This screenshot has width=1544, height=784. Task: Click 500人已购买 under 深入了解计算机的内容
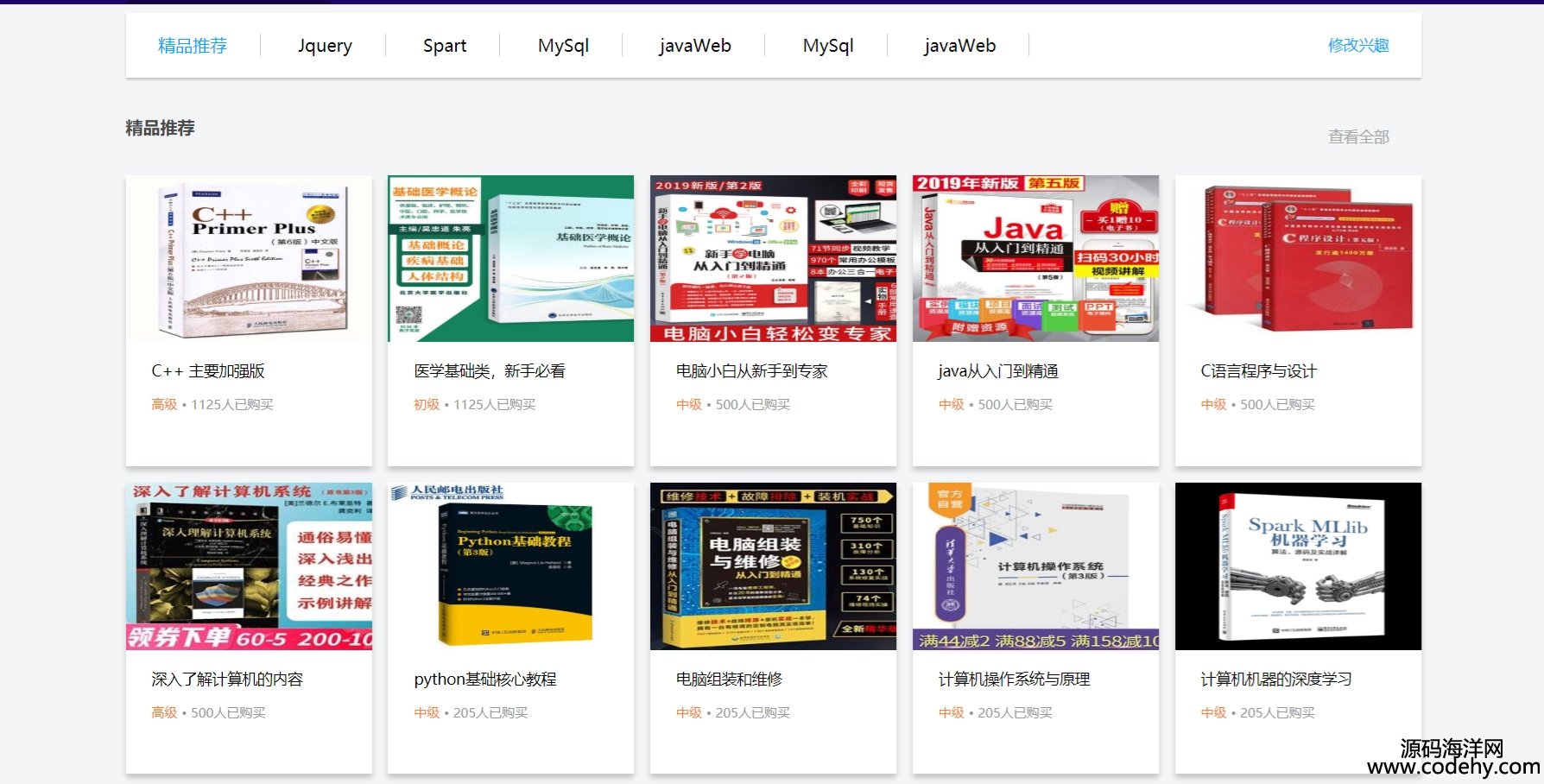pos(228,712)
